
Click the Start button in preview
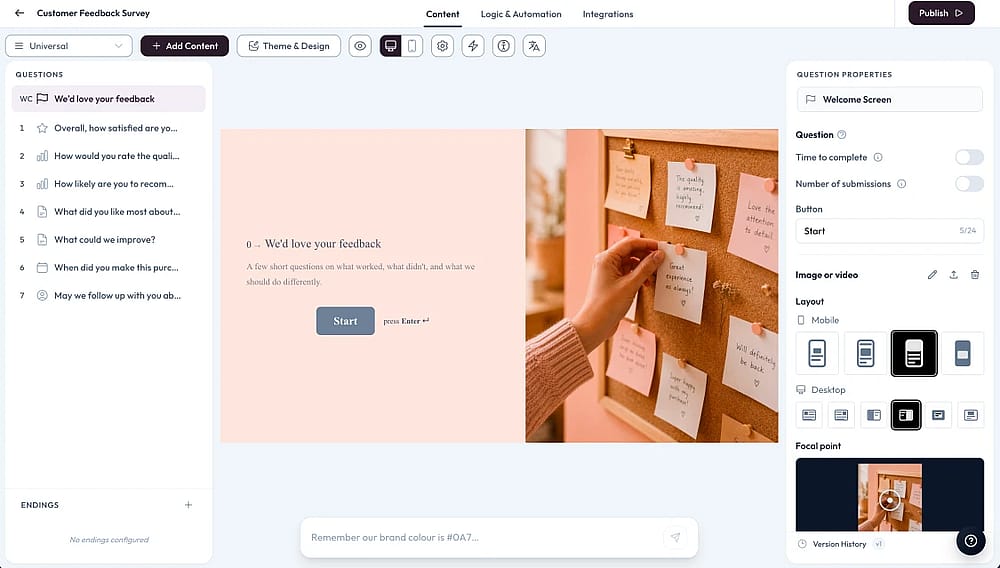tap(345, 321)
